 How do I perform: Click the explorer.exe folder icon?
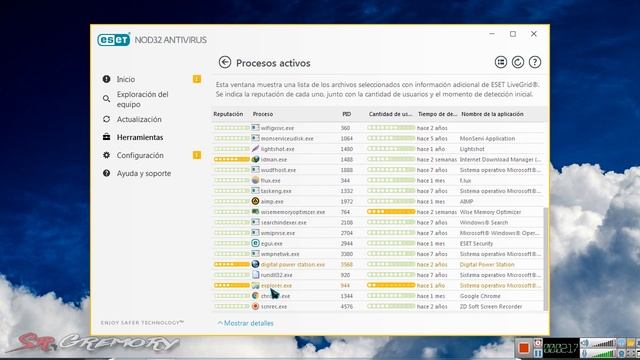[x=256, y=285]
